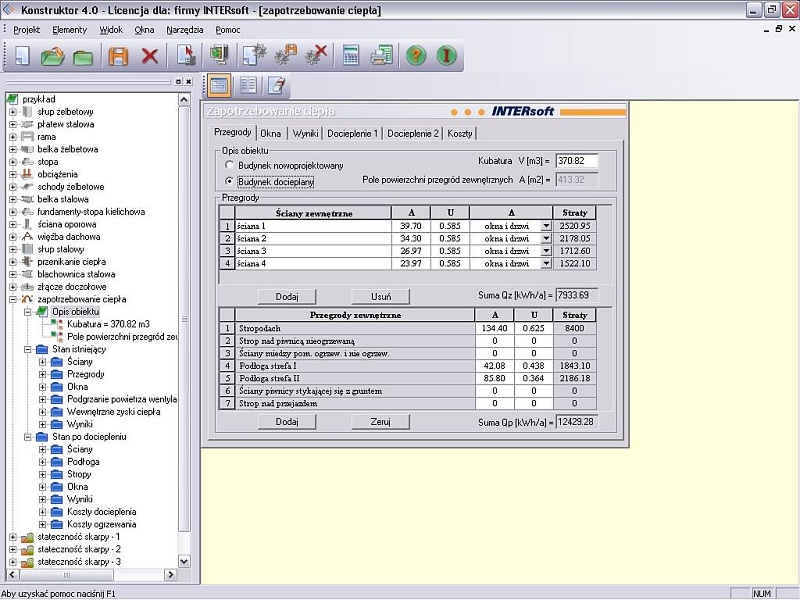Click the tree panel horizontal scroll-right arrow
The width and height of the screenshot is (800, 600).
tap(171, 574)
